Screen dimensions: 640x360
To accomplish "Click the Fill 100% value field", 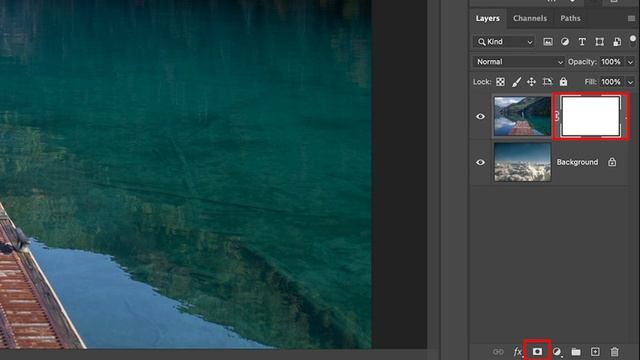I will click(611, 82).
